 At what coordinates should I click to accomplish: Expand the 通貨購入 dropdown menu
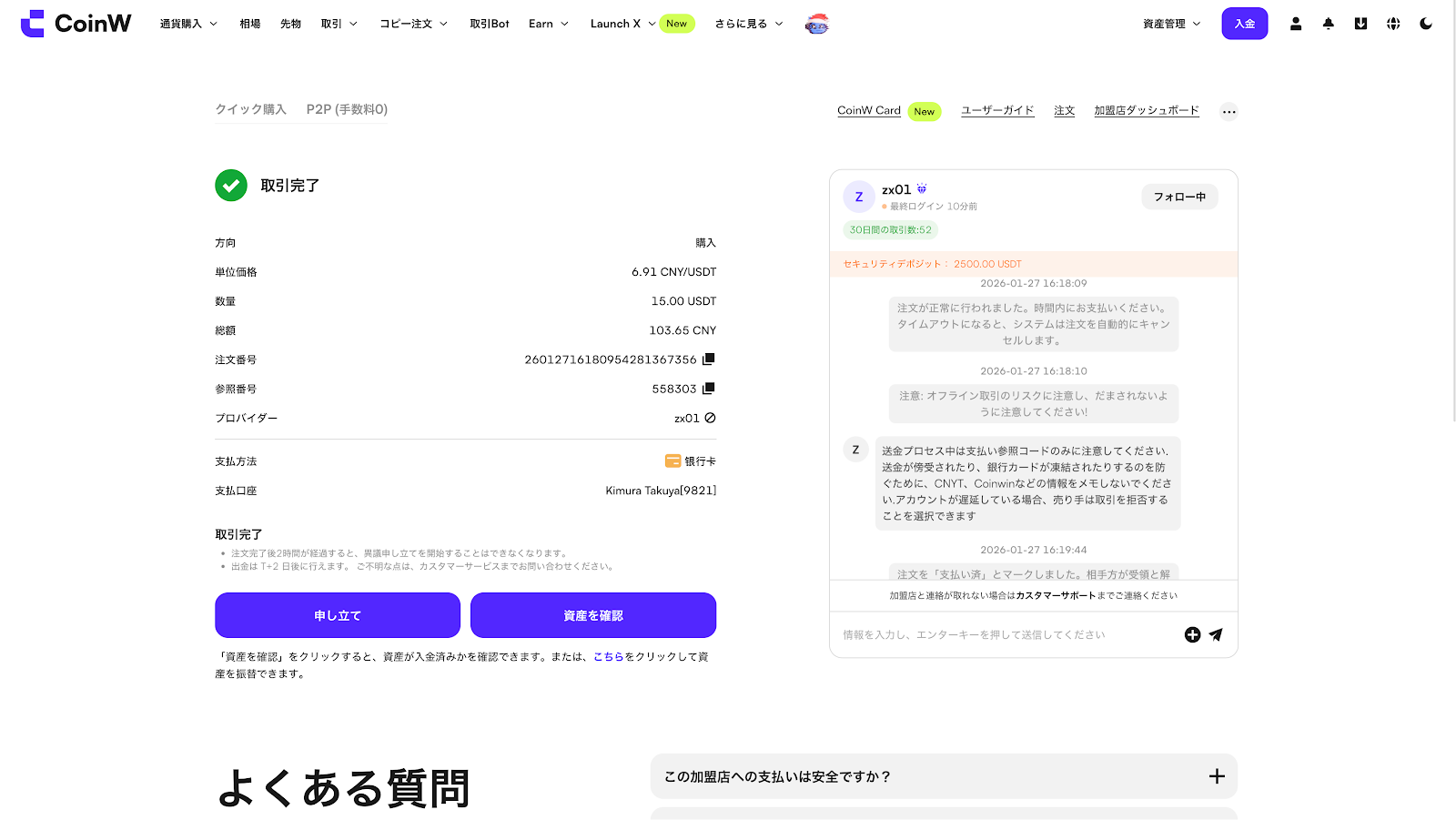point(188,24)
